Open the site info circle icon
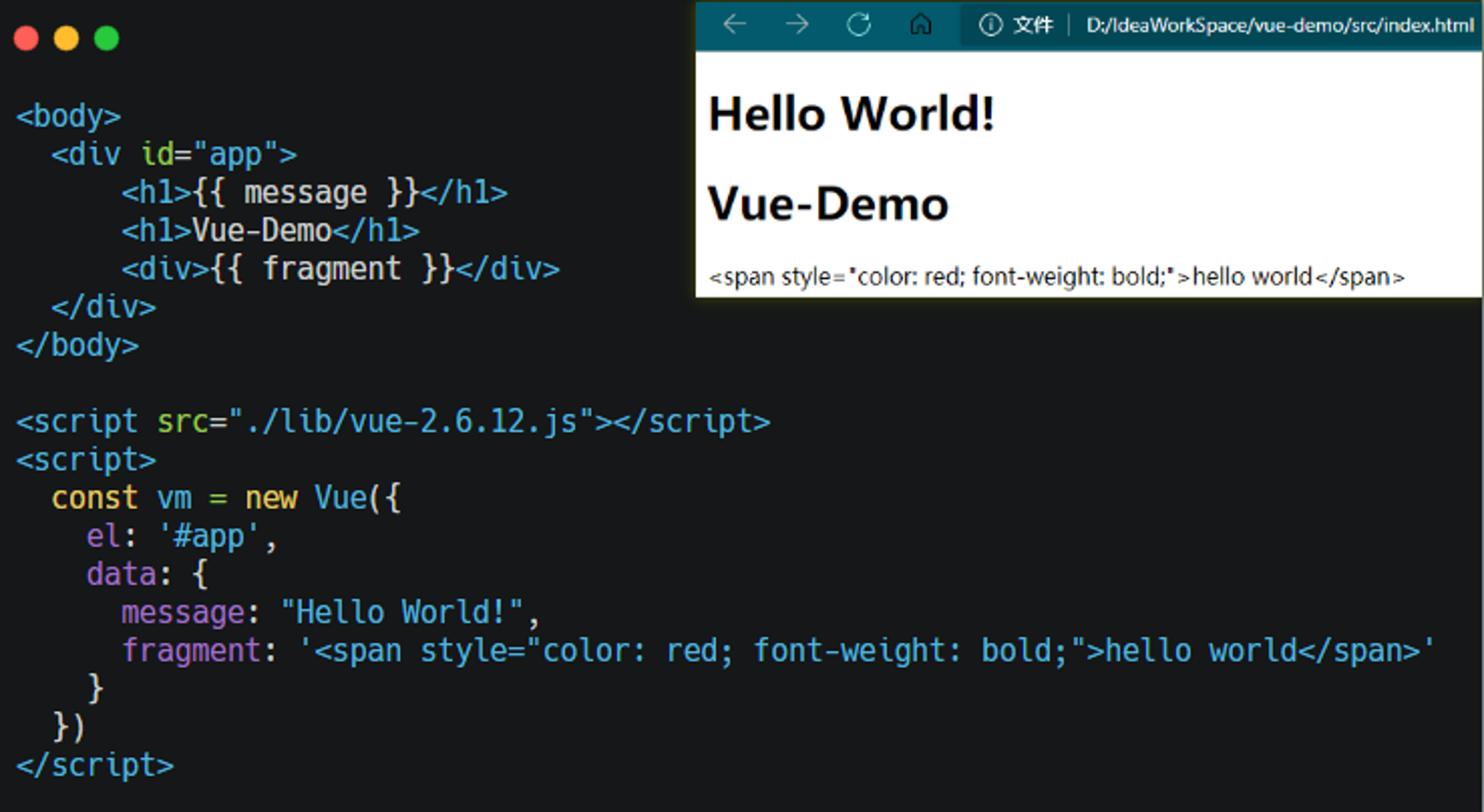Screen dimensions: 1484x812 (991, 24)
